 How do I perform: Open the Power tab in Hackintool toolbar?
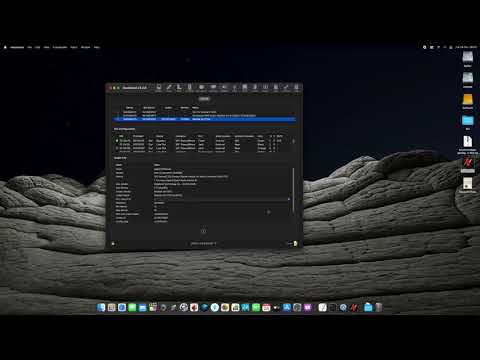pyautogui.click(x=265, y=88)
